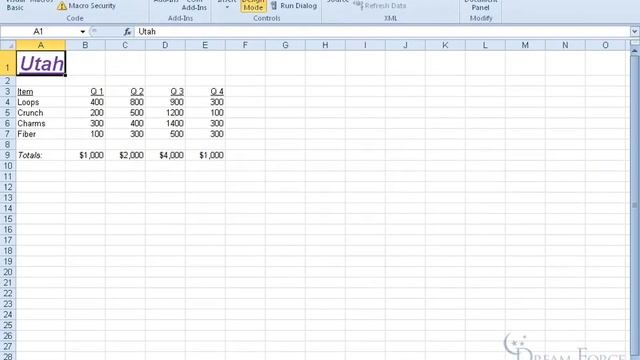This screenshot has height=360, width=640.
Task: Expand the Name Box dropdown arrow
Action: tap(82, 31)
